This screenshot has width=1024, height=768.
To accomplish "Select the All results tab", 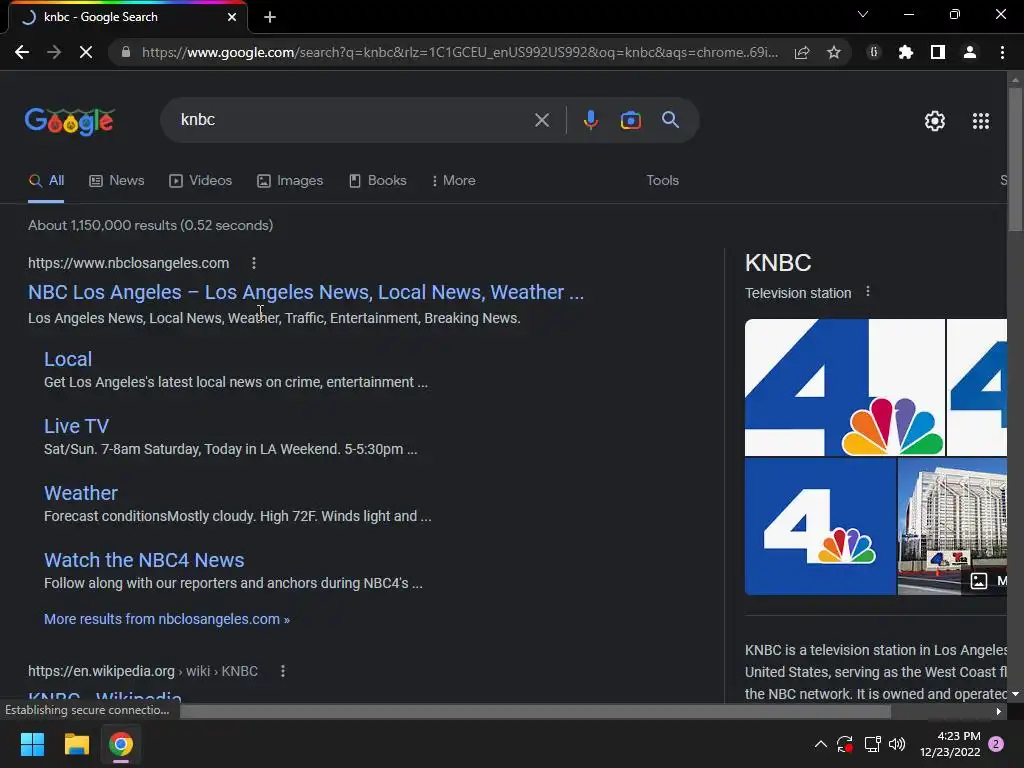I will (46, 181).
